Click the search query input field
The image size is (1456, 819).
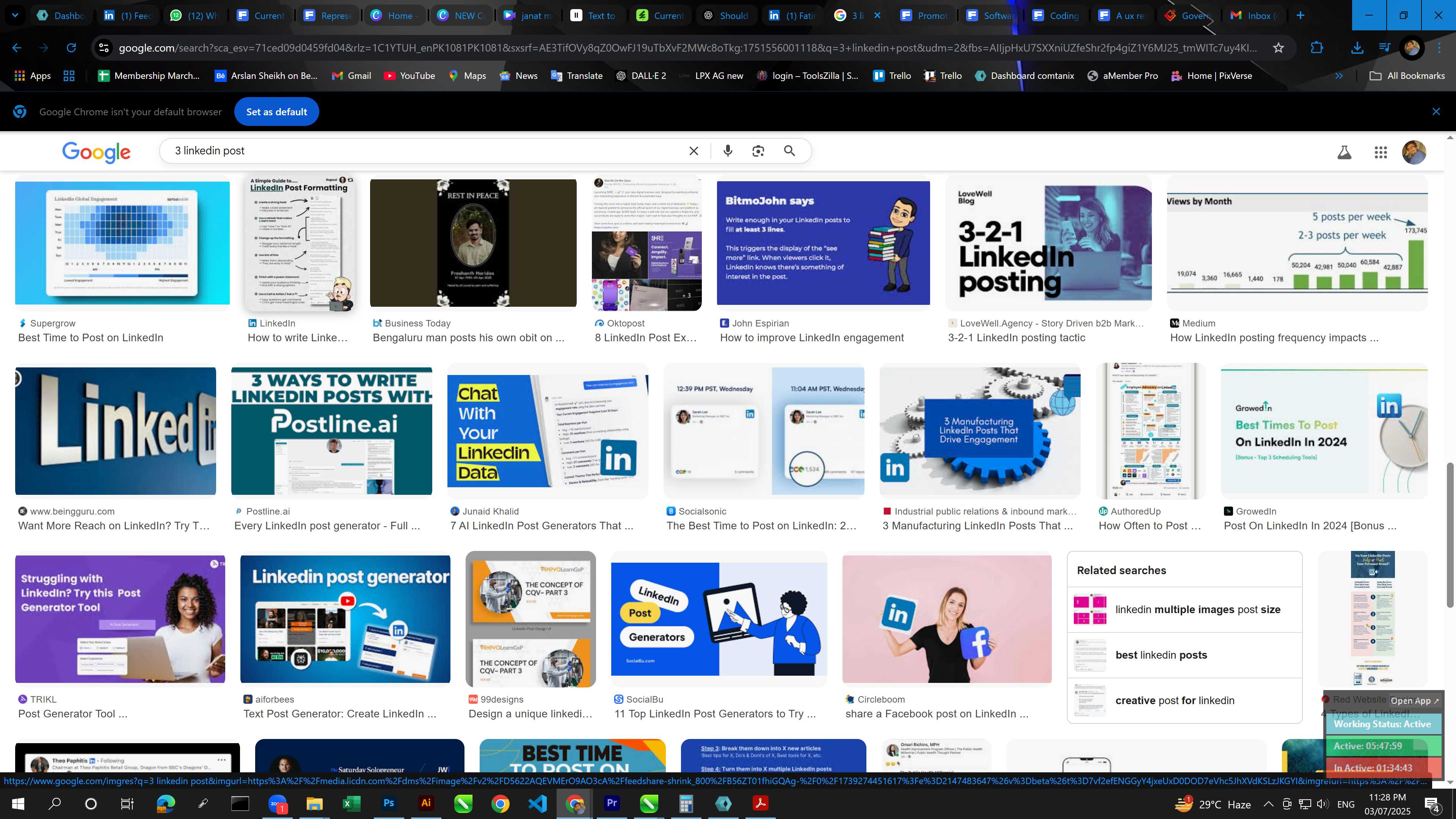424,151
